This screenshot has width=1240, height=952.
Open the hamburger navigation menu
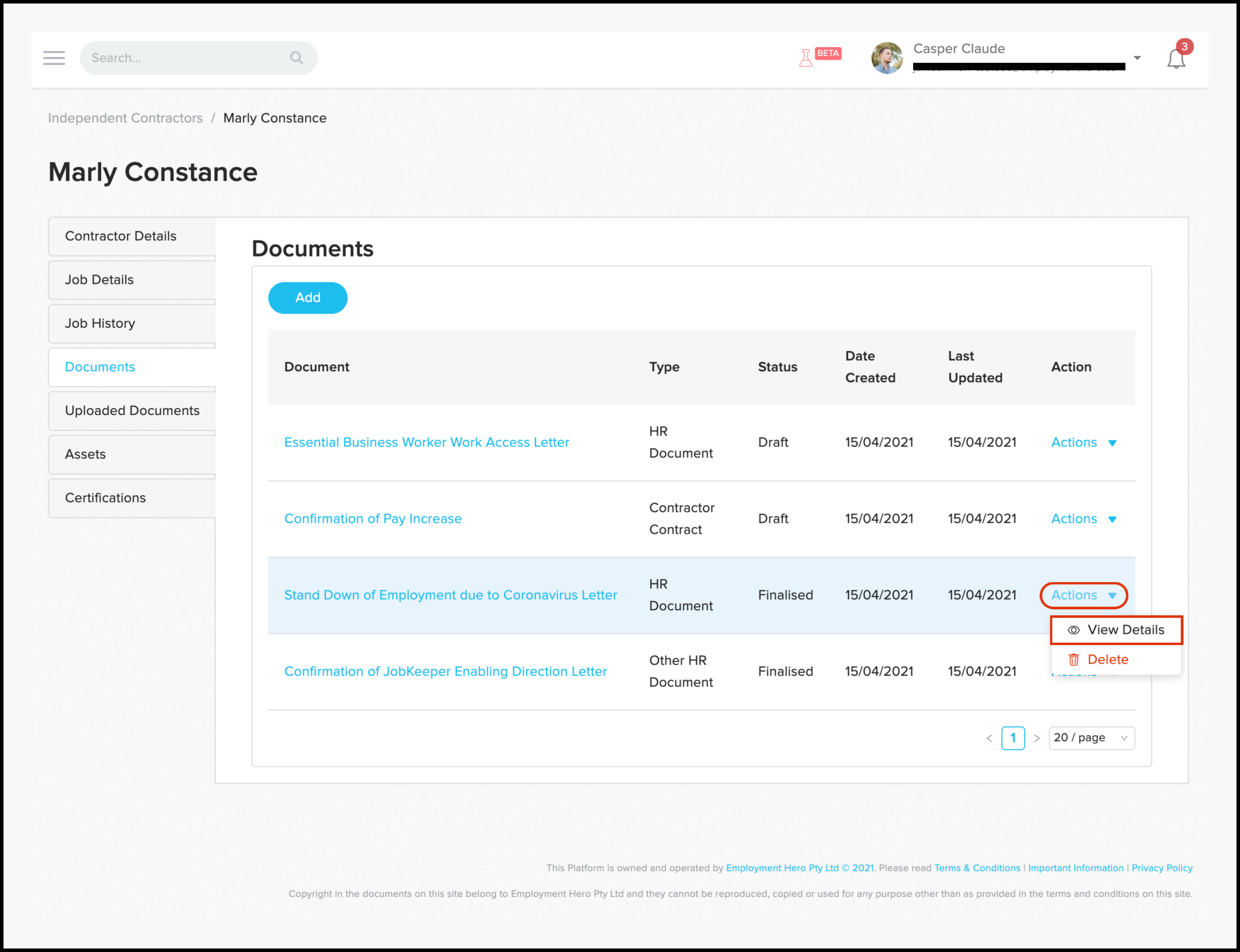pos(54,58)
